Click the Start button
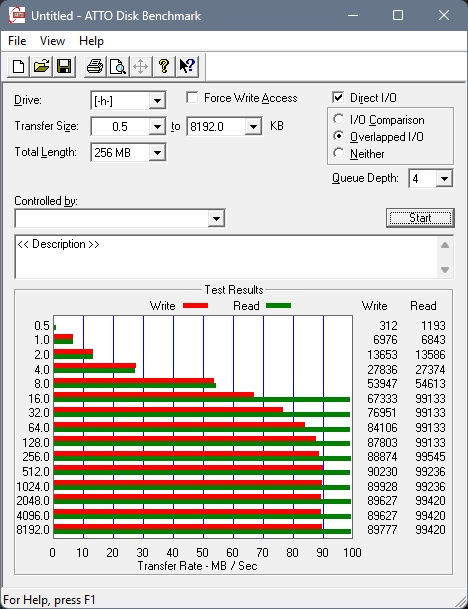Viewport: 468px width, 609px height. pos(420,218)
